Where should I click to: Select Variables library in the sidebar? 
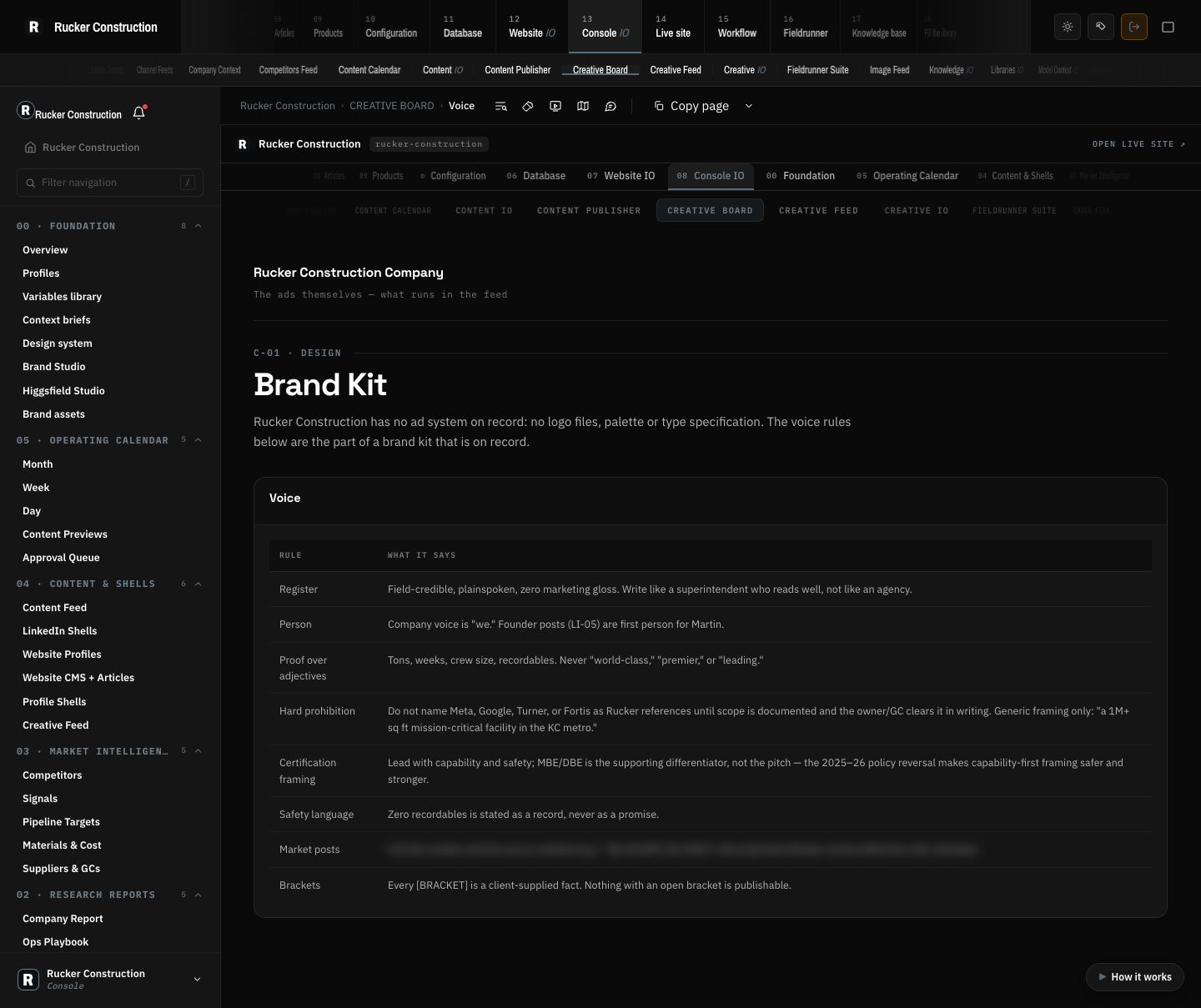click(x=62, y=297)
